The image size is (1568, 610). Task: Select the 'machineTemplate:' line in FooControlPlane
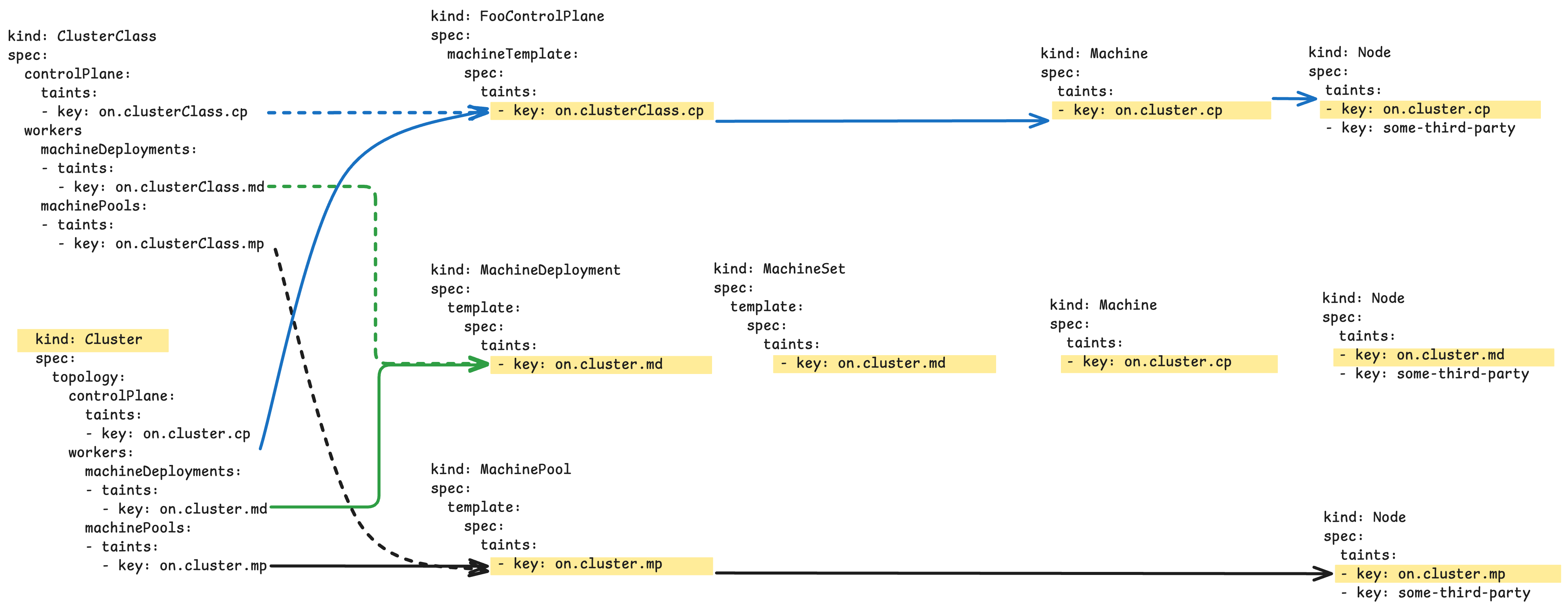tap(512, 54)
